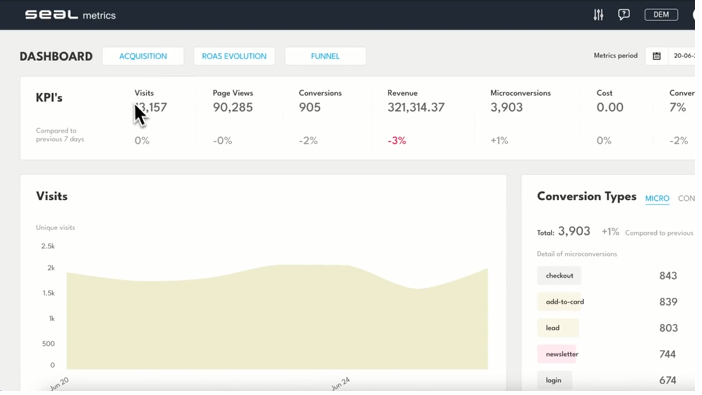Select the checkout microconversion tag
Viewport: 702px width, 395px height.
[559, 276]
